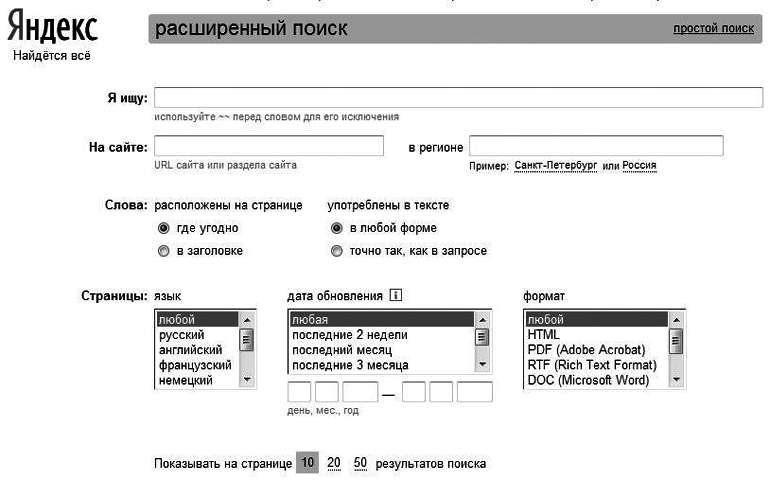Focus the start date day field
The height and width of the screenshot is (480, 770).
click(x=299, y=392)
